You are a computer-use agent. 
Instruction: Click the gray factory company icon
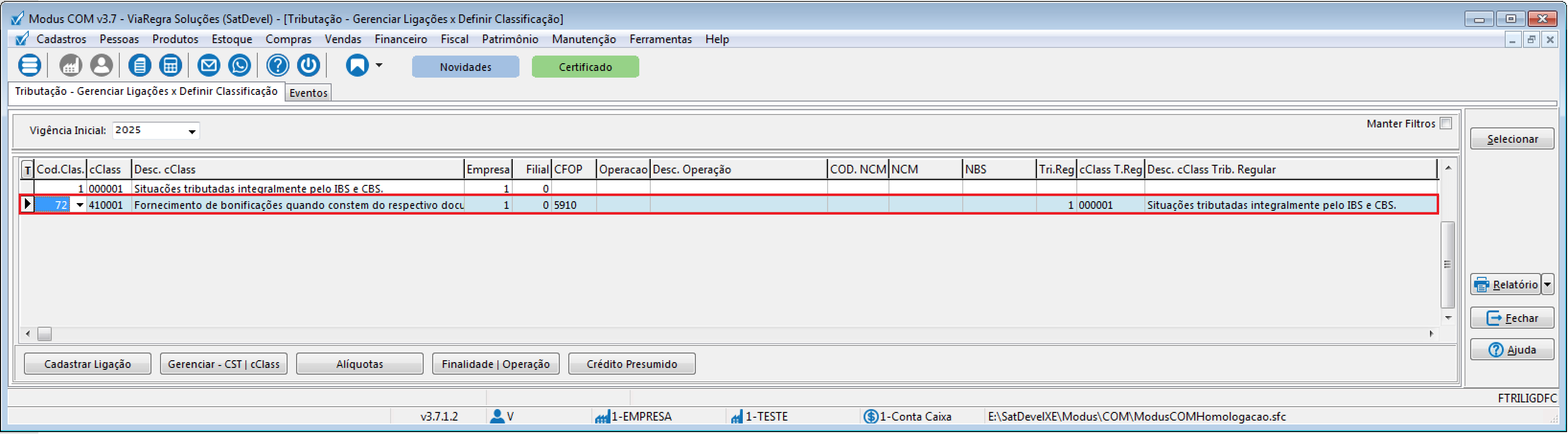[70, 65]
